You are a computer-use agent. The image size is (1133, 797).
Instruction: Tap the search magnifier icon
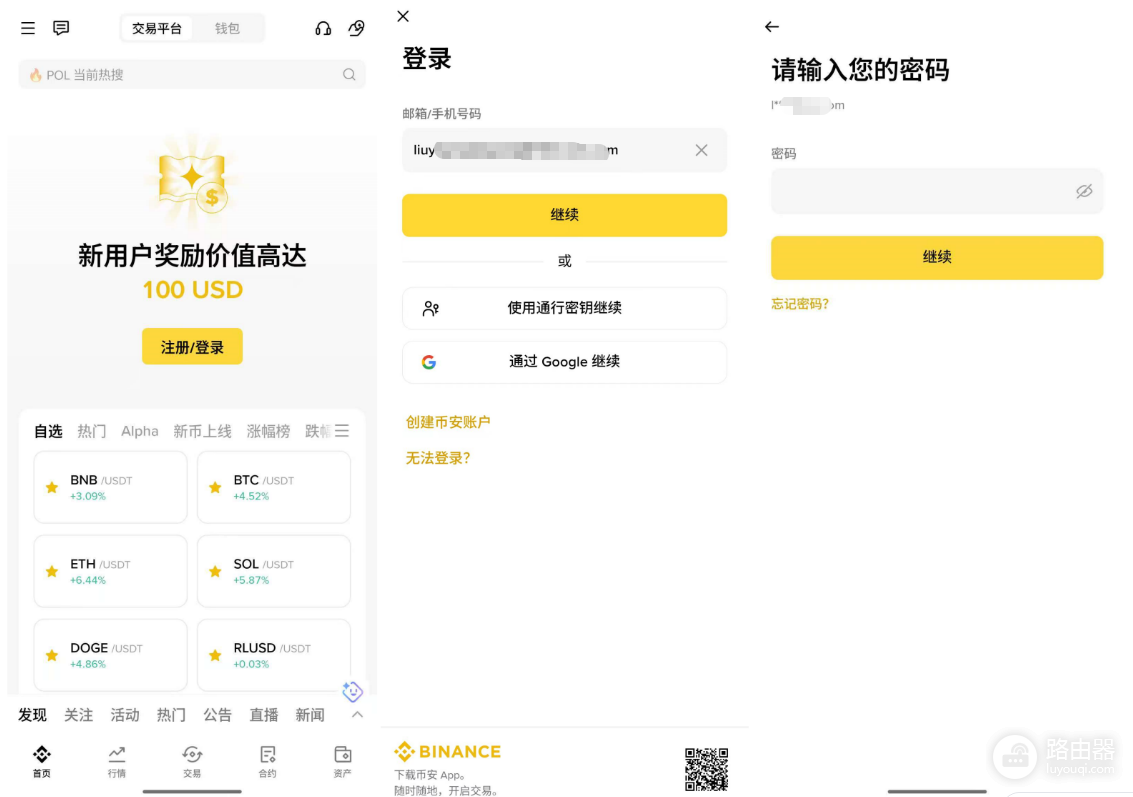349,74
